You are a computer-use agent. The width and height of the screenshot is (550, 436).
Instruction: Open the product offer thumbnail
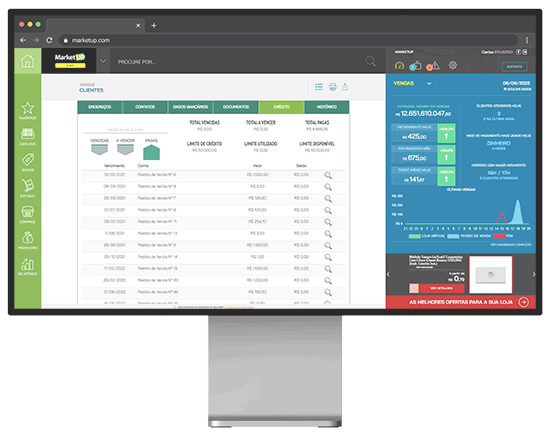491,274
